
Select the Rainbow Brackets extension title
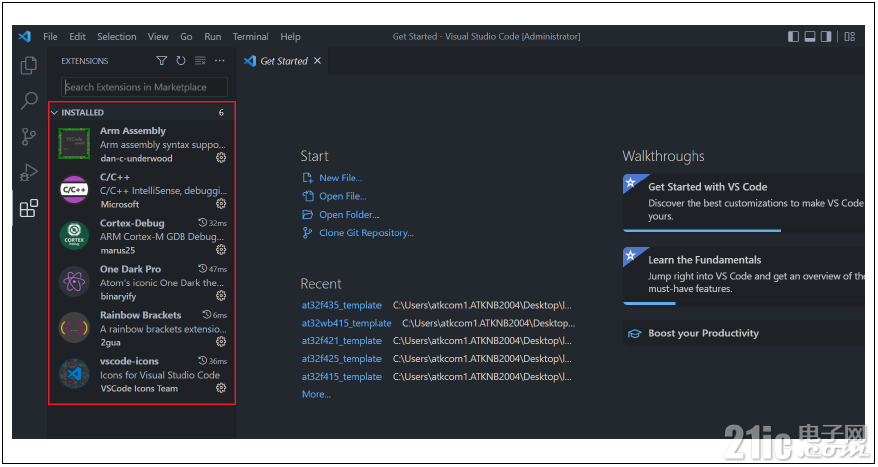(141, 315)
